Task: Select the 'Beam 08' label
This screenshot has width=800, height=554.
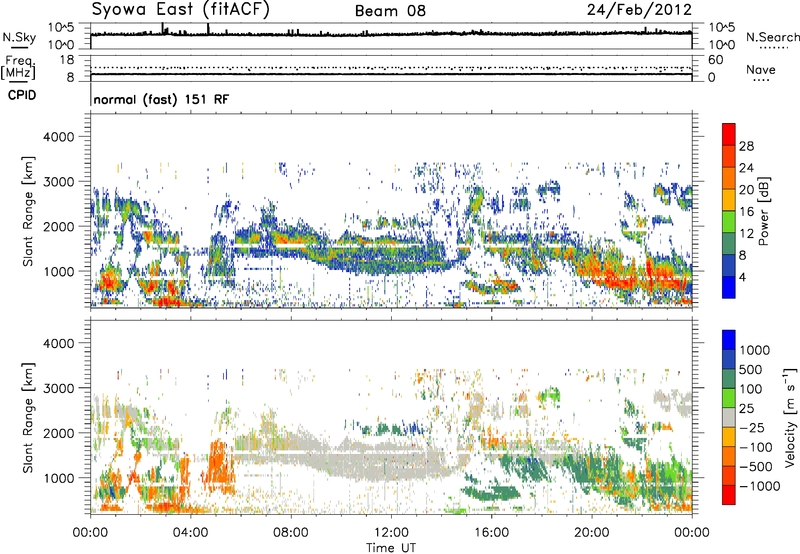Action: (x=390, y=11)
